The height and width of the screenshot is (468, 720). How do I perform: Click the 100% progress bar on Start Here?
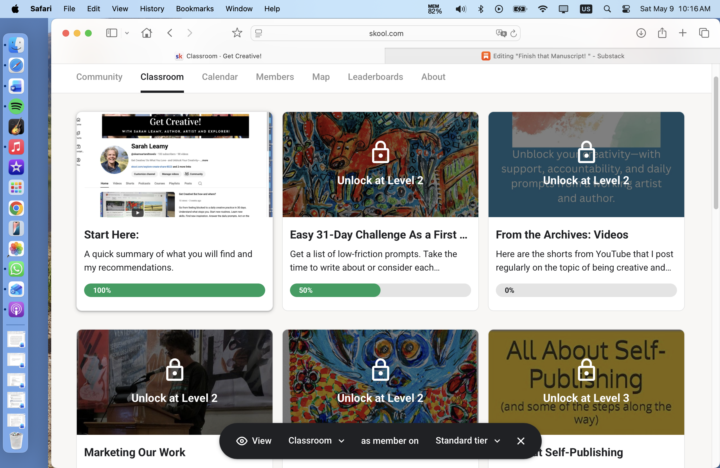point(174,290)
